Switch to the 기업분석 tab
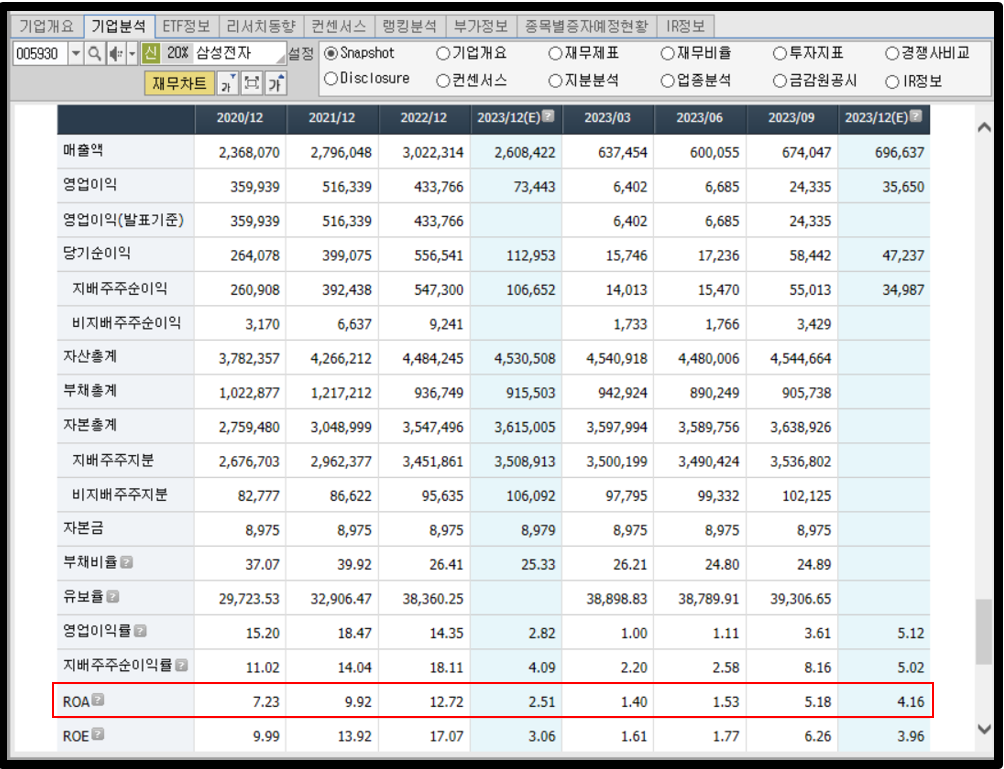The height and width of the screenshot is (769, 1004). point(119,26)
